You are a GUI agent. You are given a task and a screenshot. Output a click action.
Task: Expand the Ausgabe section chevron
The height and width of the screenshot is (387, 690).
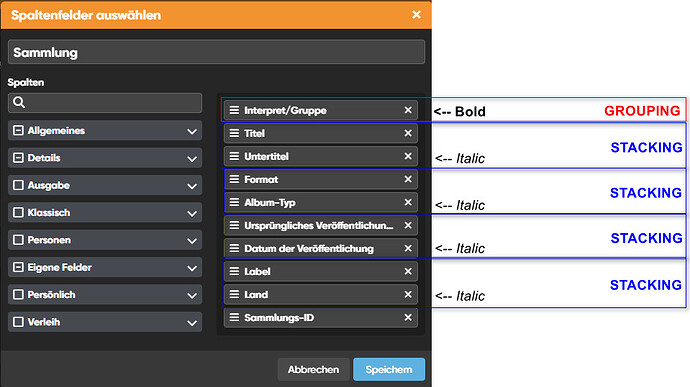tap(192, 186)
